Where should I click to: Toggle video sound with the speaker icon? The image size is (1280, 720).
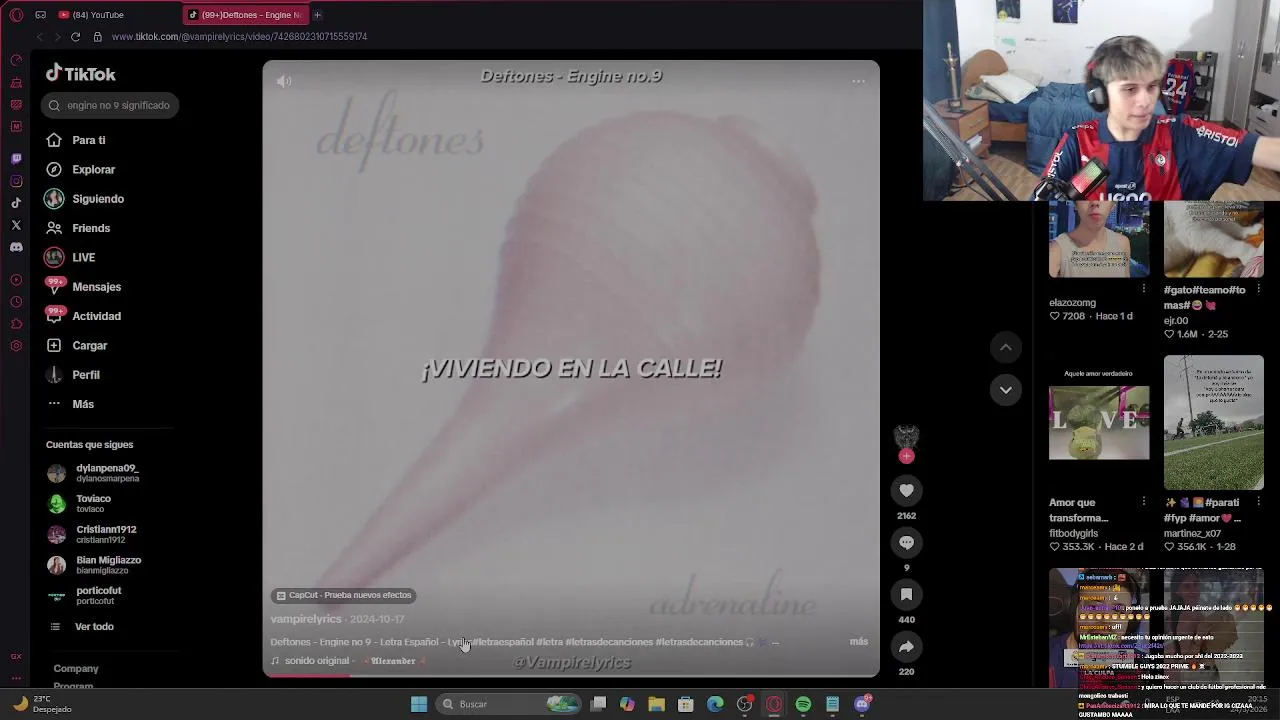[284, 81]
